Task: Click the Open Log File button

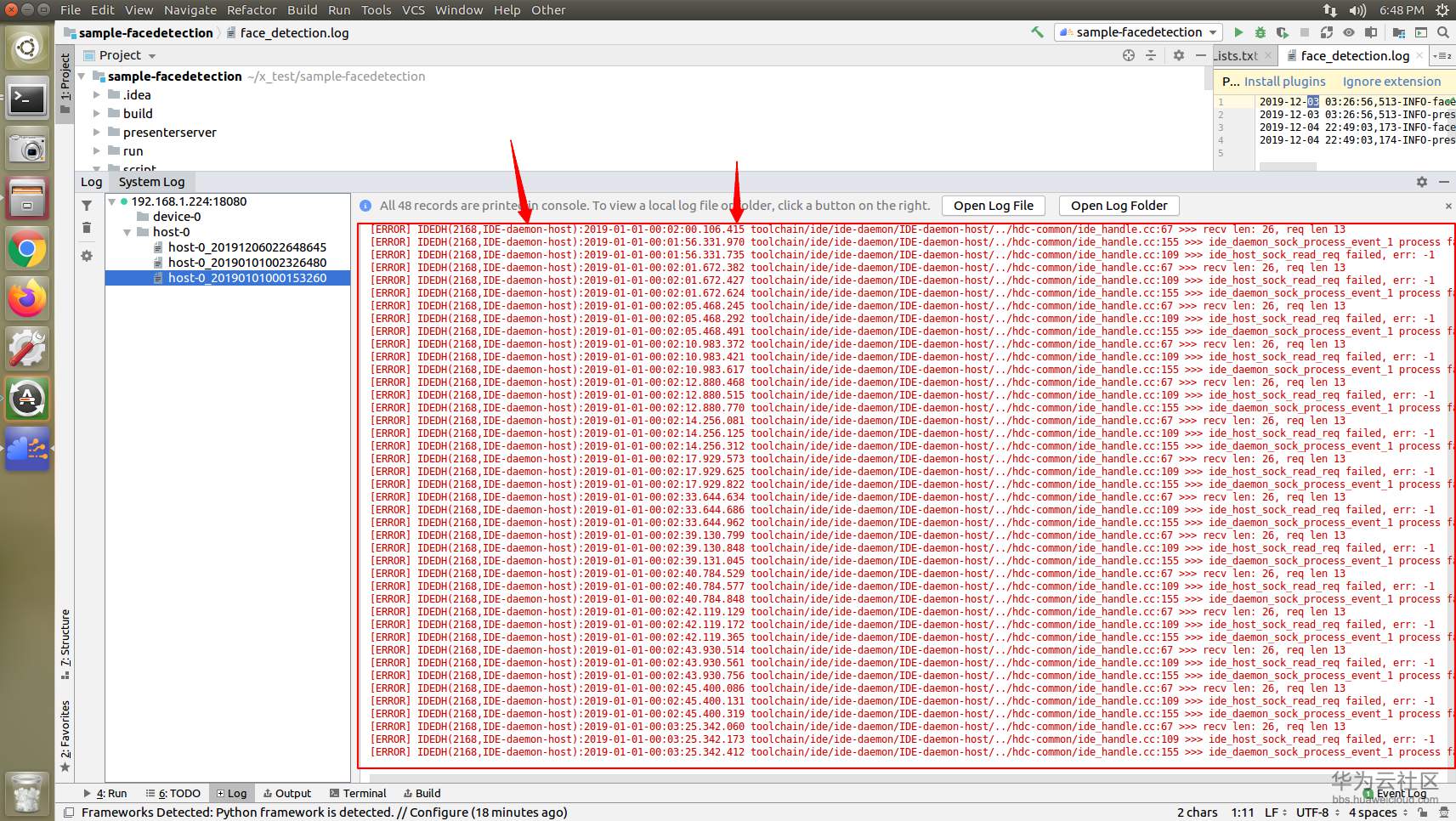Action: [x=993, y=206]
